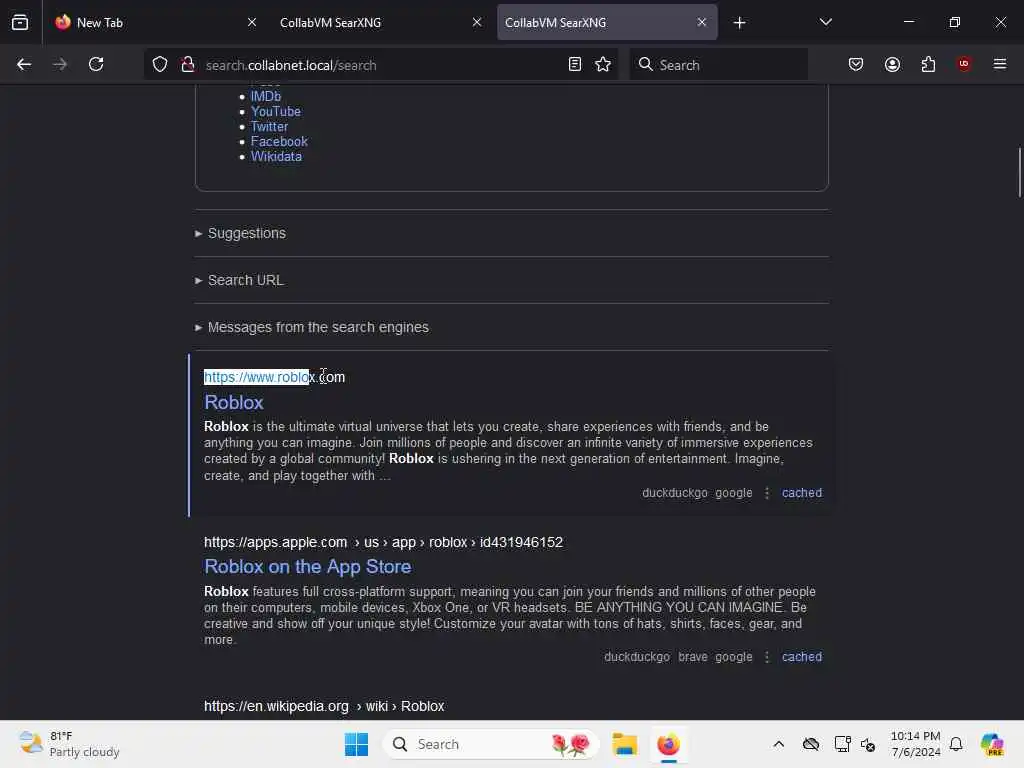The image size is (1024, 768).
Task: Open clock and calendar at 10:14 PM
Action: tap(916, 744)
